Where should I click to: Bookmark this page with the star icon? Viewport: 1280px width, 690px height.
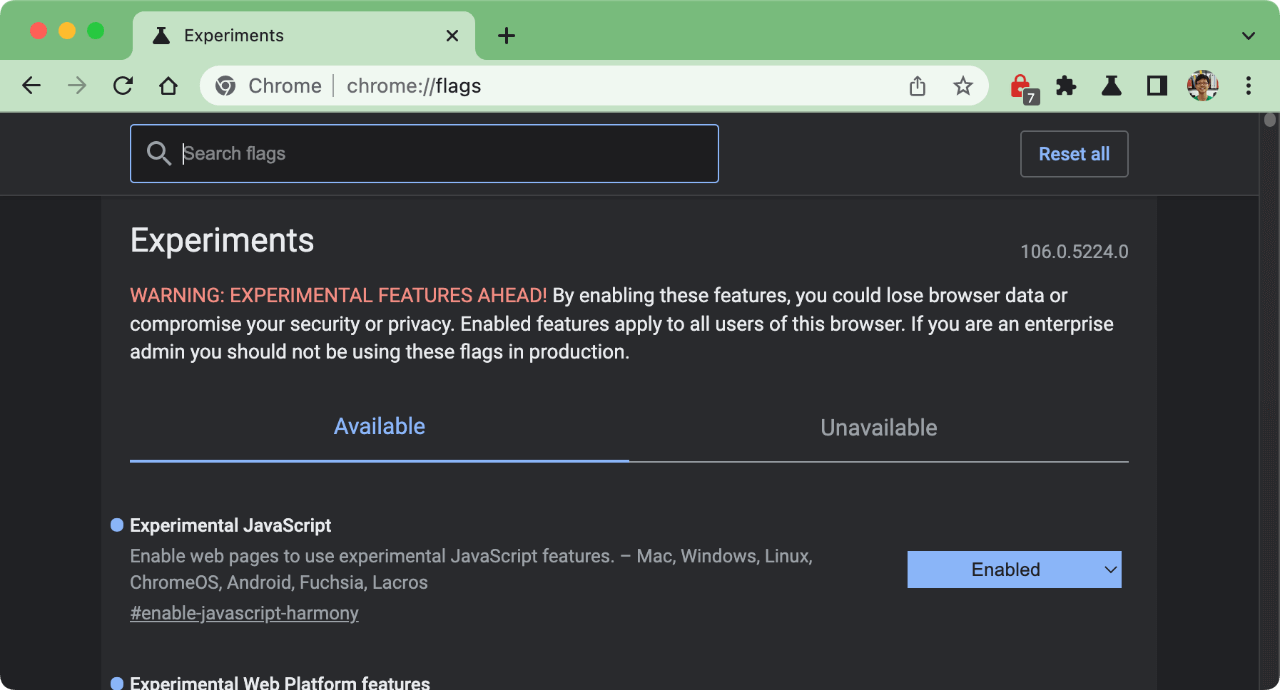click(963, 86)
